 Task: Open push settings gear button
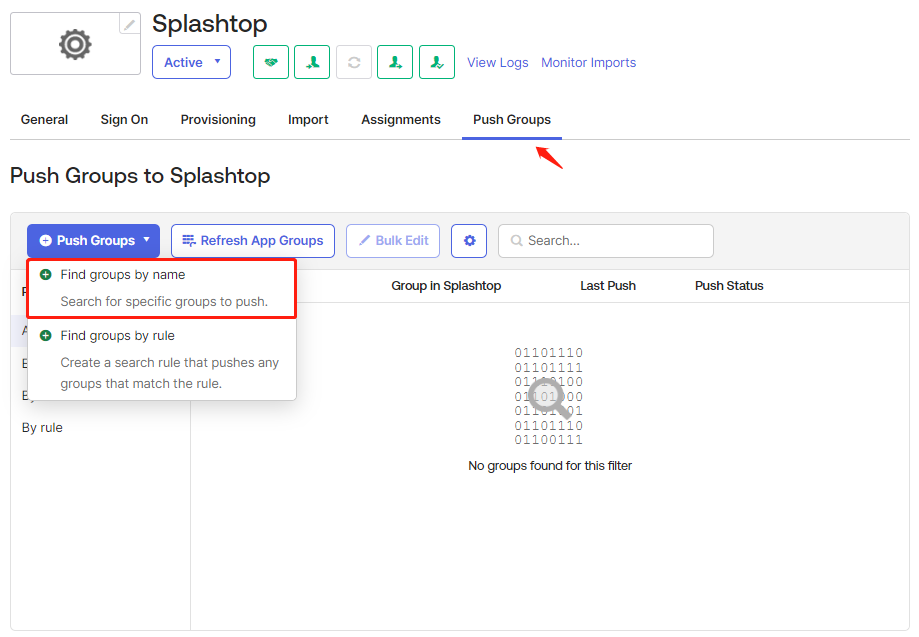(x=469, y=241)
